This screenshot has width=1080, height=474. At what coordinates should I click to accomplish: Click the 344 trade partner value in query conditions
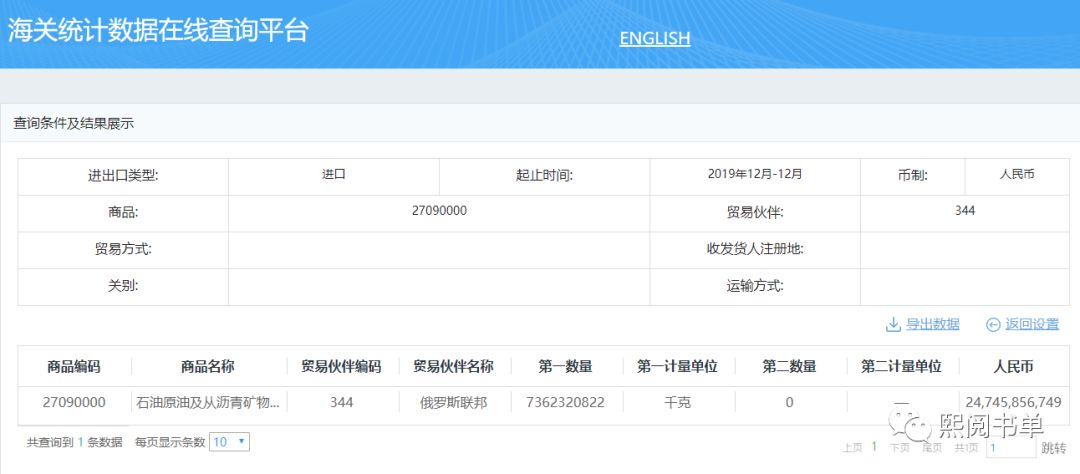965,211
